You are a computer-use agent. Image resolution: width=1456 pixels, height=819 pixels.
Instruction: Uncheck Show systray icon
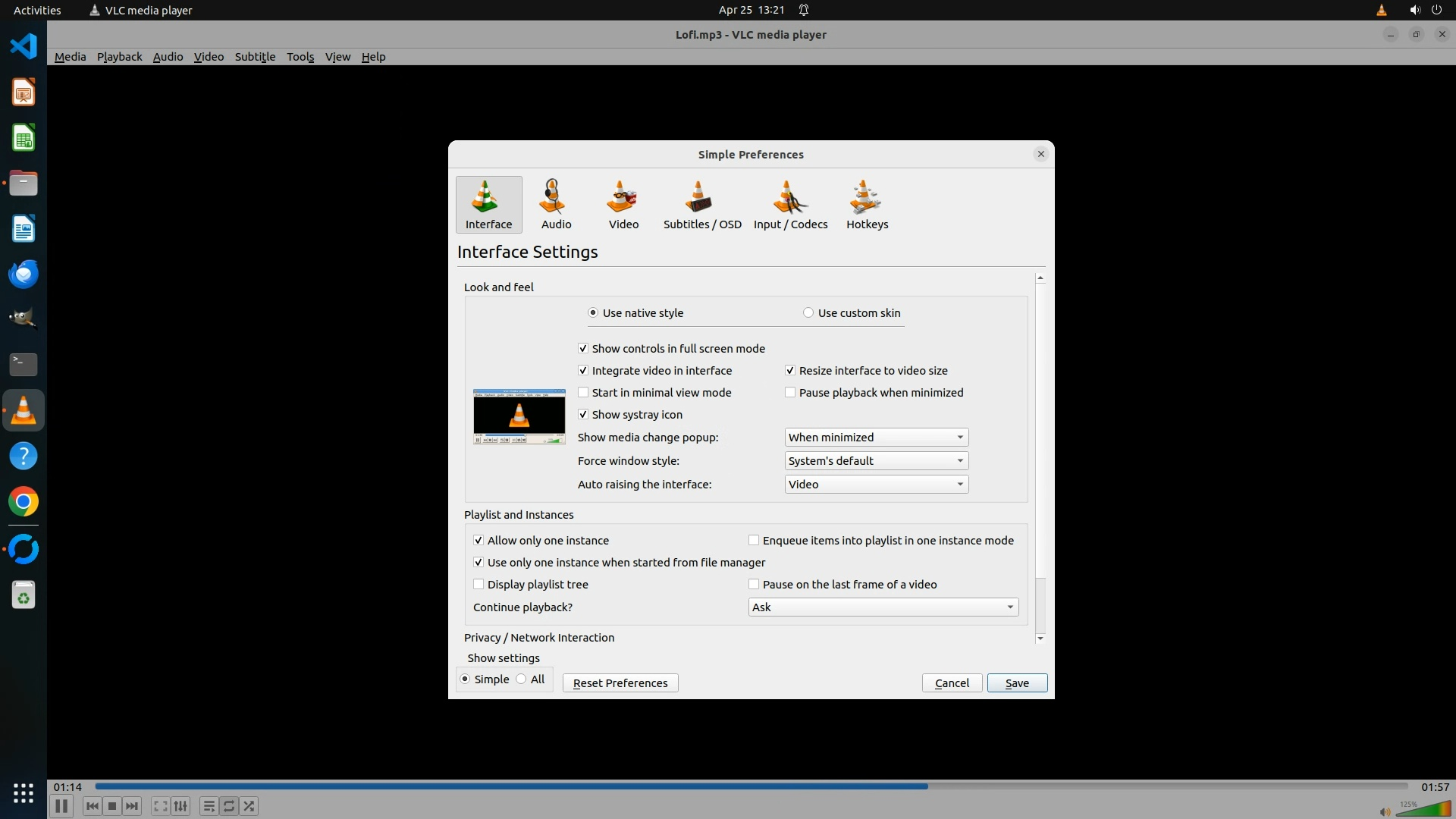(x=583, y=415)
